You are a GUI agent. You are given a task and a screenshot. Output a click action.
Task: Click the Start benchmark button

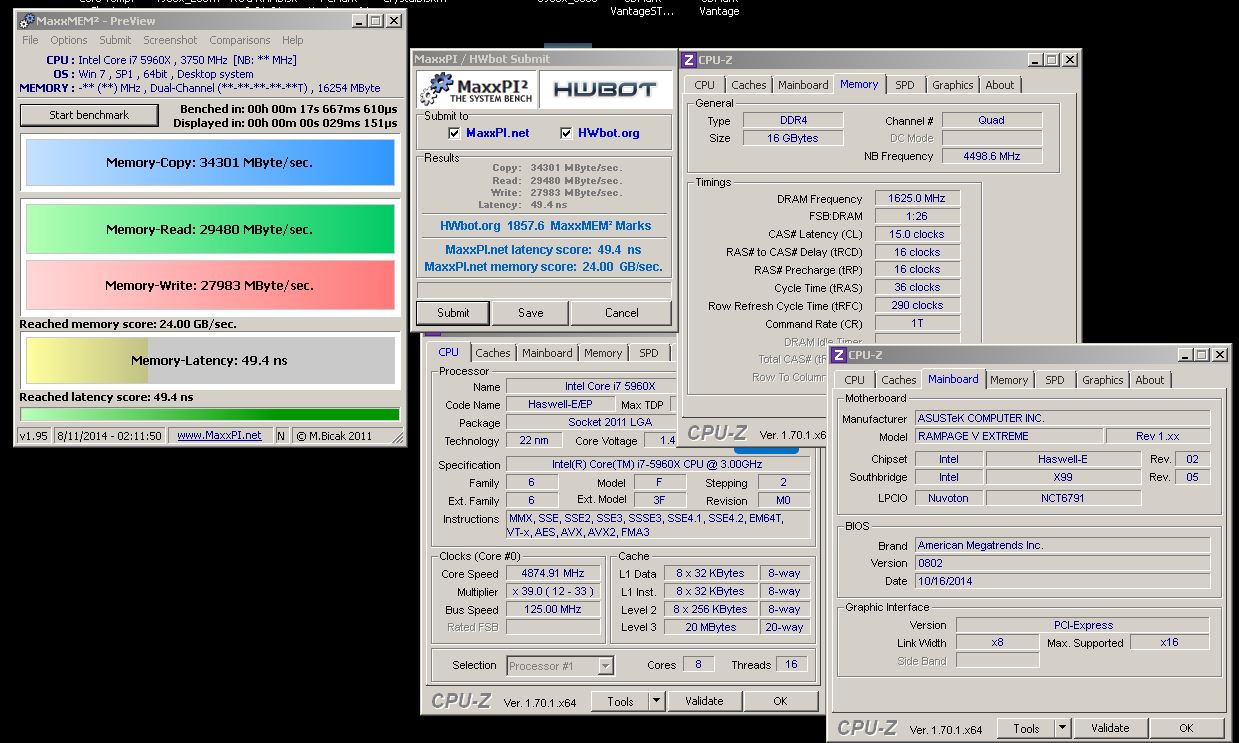[x=89, y=115]
